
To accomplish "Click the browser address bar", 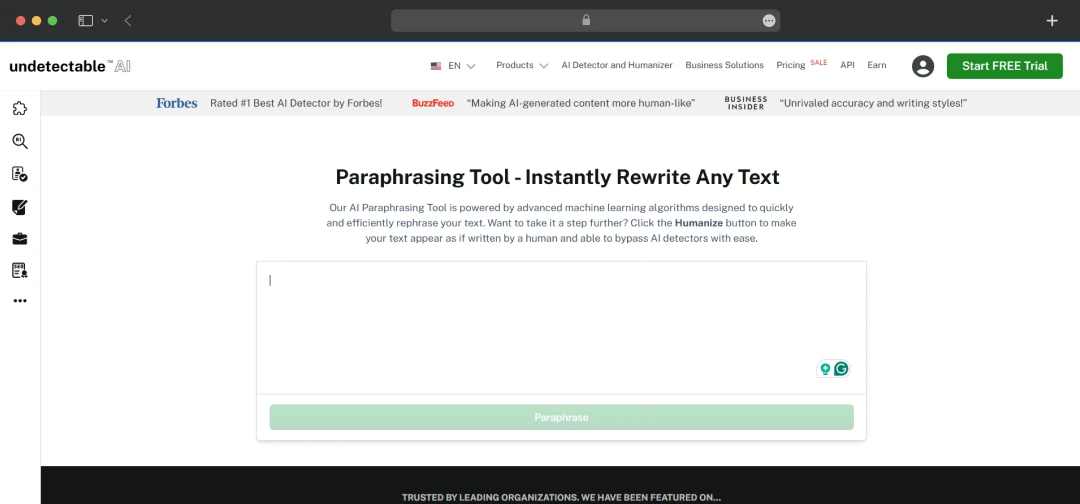I will tap(585, 21).
